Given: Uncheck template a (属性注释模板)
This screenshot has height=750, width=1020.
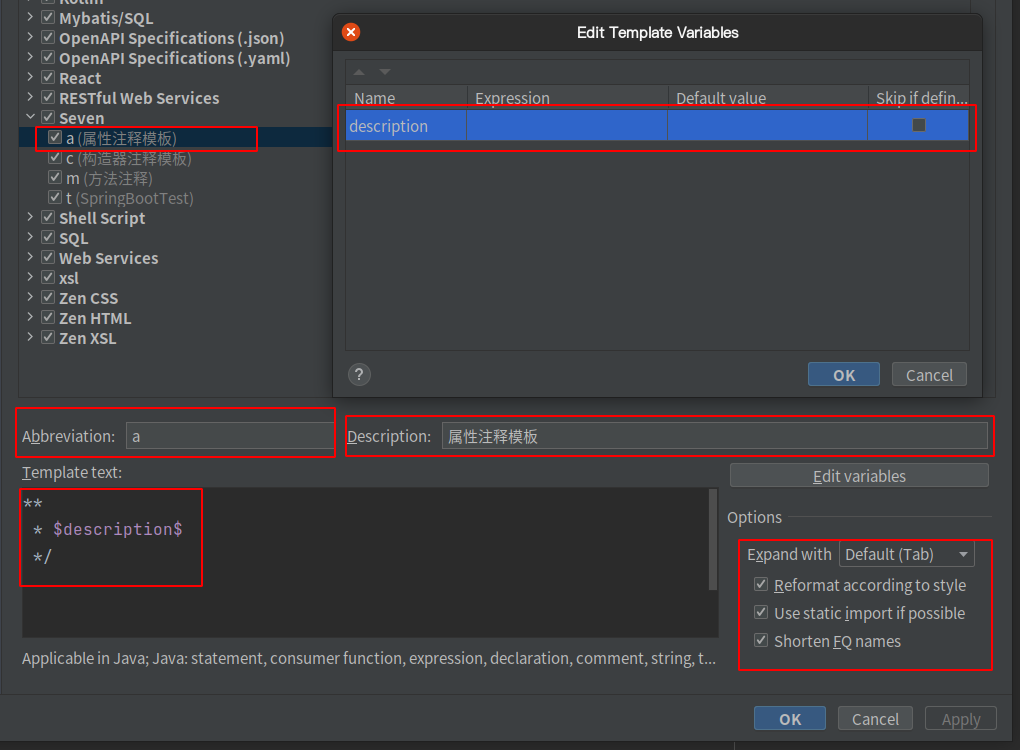Looking at the screenshot, I should coord(55,138).
